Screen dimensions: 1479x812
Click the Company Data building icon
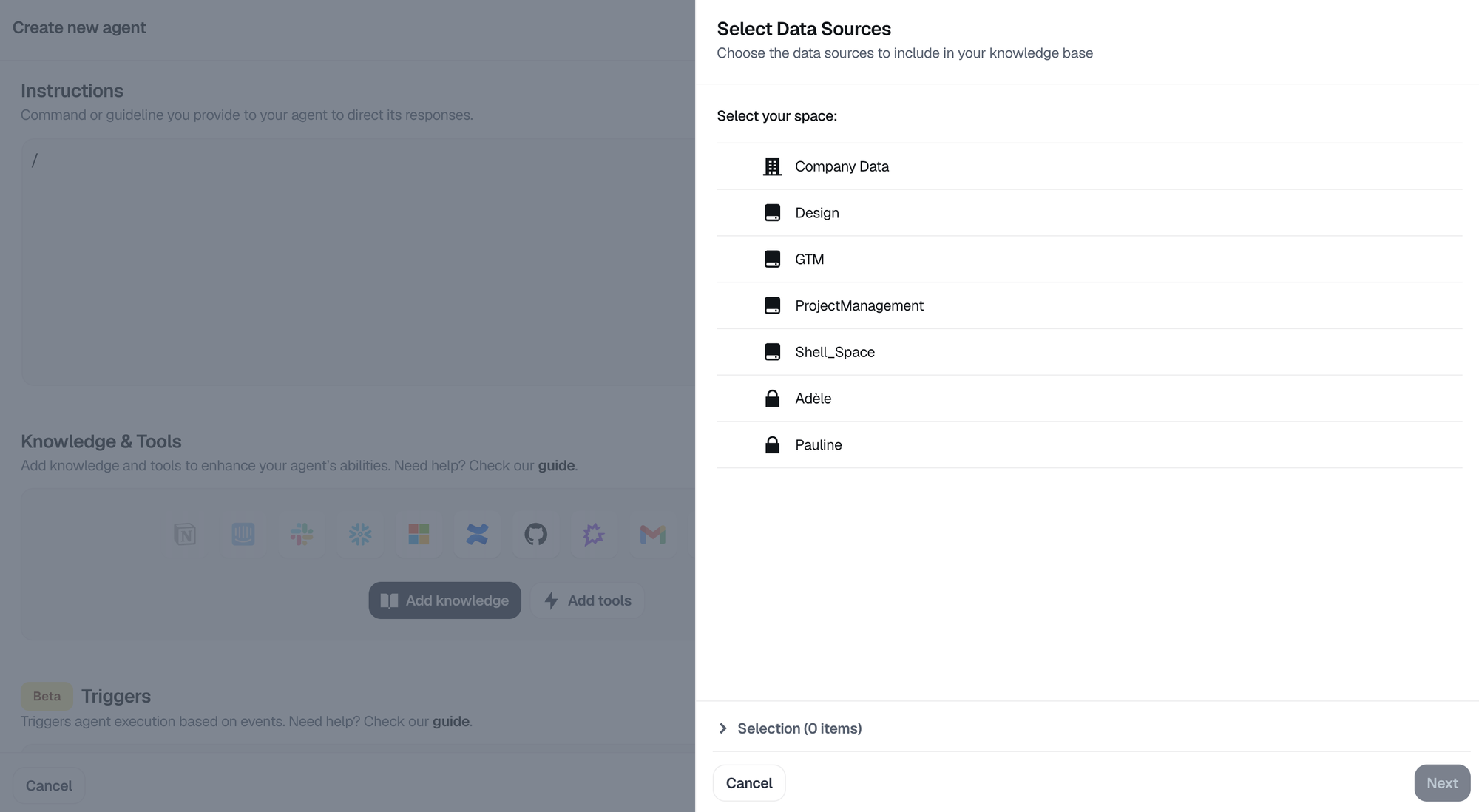772,166
